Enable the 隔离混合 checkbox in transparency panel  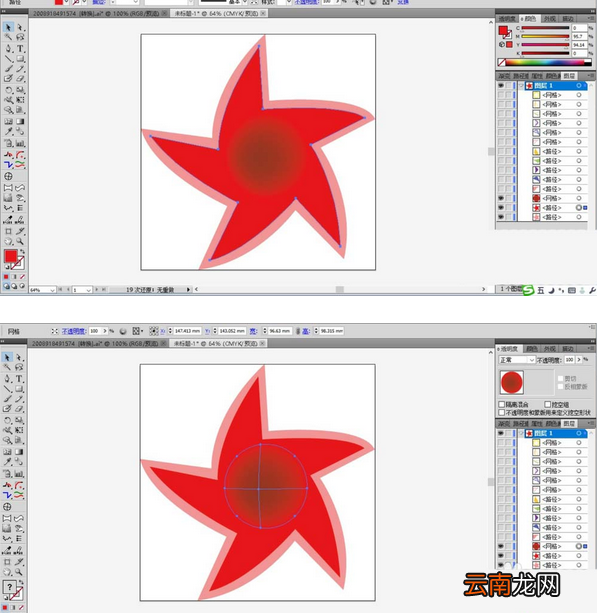click(502, 404)
